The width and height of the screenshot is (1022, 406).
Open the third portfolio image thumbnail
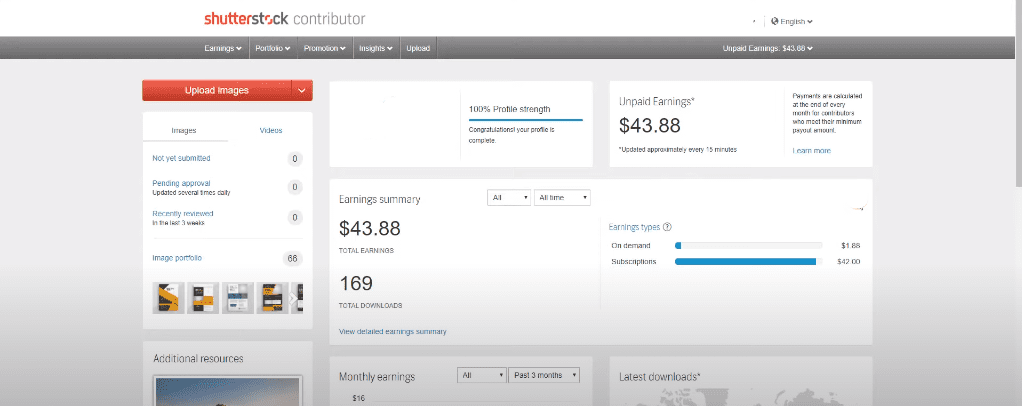pyautogui.click(x=238, y=298)
